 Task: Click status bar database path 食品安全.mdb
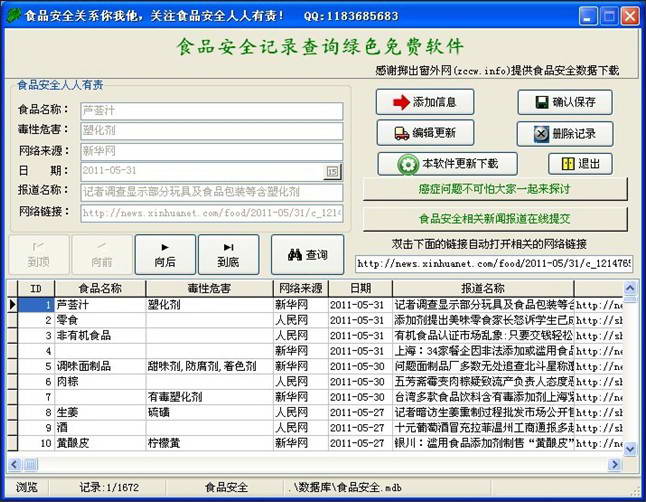click(344, 488)
